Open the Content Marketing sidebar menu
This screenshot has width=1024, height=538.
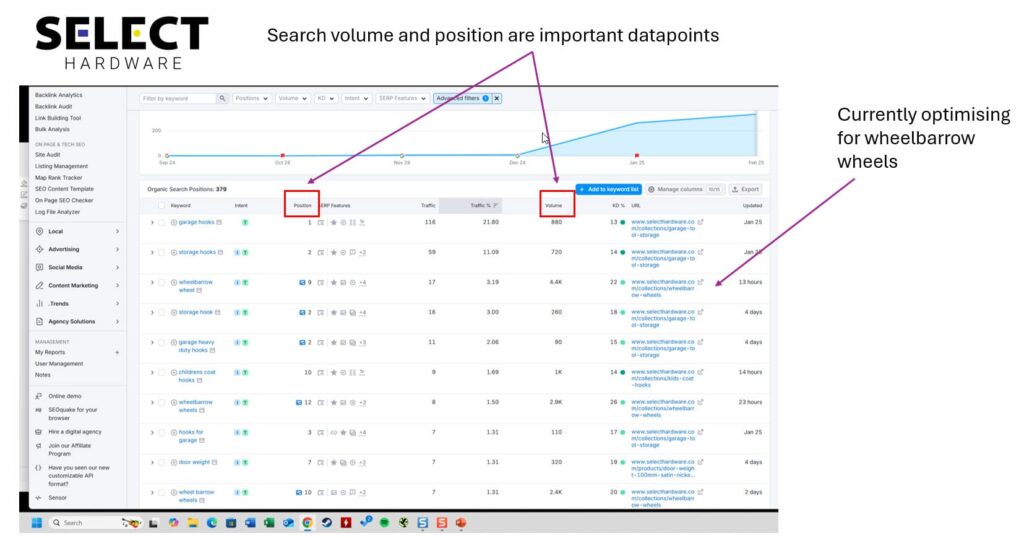coord(75,285)
